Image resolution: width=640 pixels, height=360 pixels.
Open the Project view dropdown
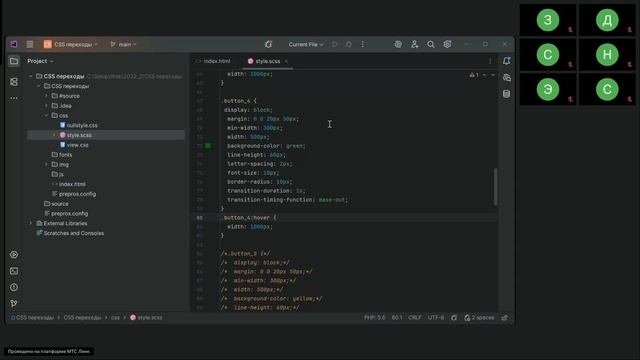40,61
